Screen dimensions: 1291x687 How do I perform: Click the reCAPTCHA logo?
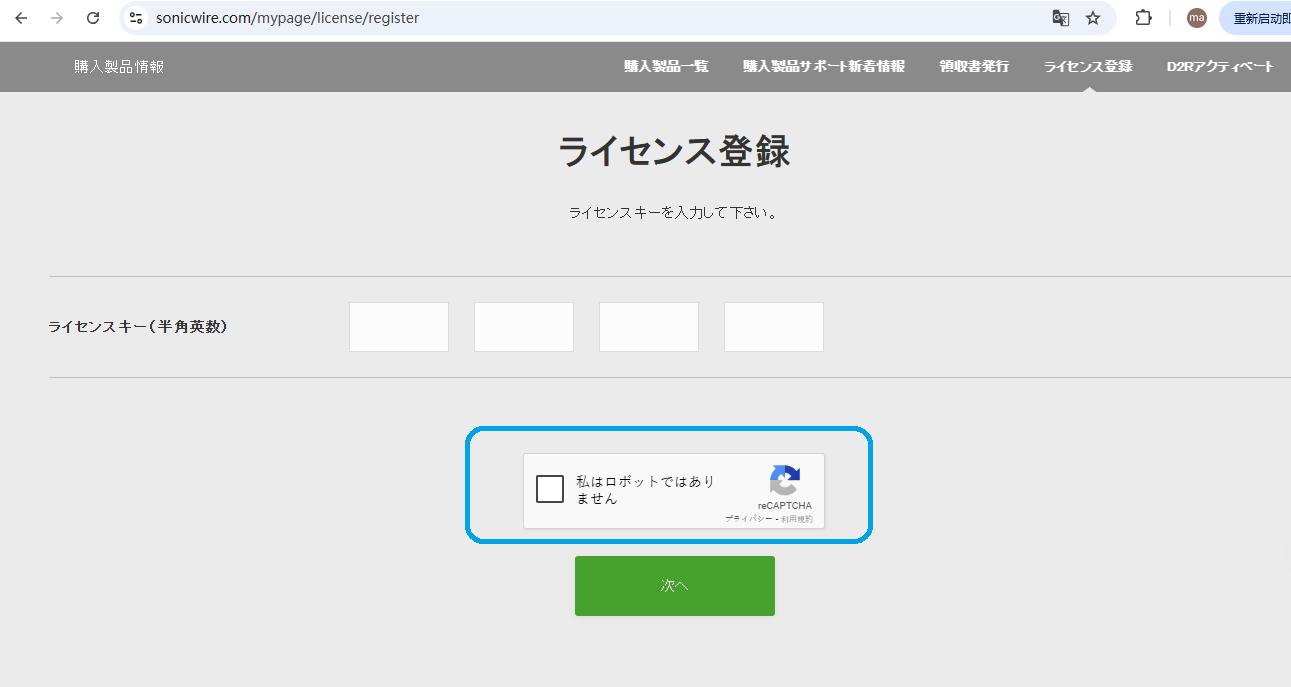pyautogui.click(x=784, y=481)
